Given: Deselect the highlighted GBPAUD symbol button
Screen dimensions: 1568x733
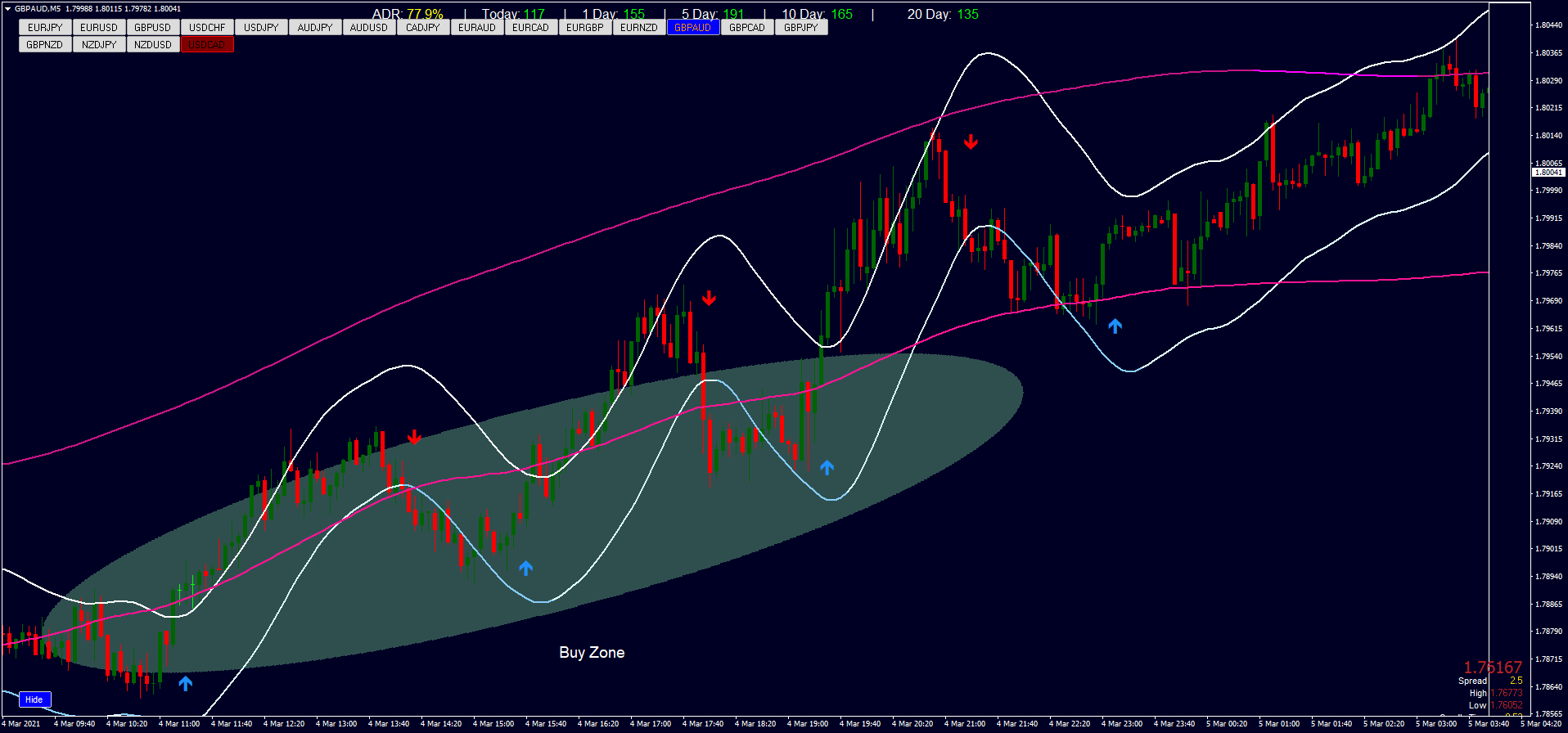Looking at the screenshot, I should pos(692,28).
